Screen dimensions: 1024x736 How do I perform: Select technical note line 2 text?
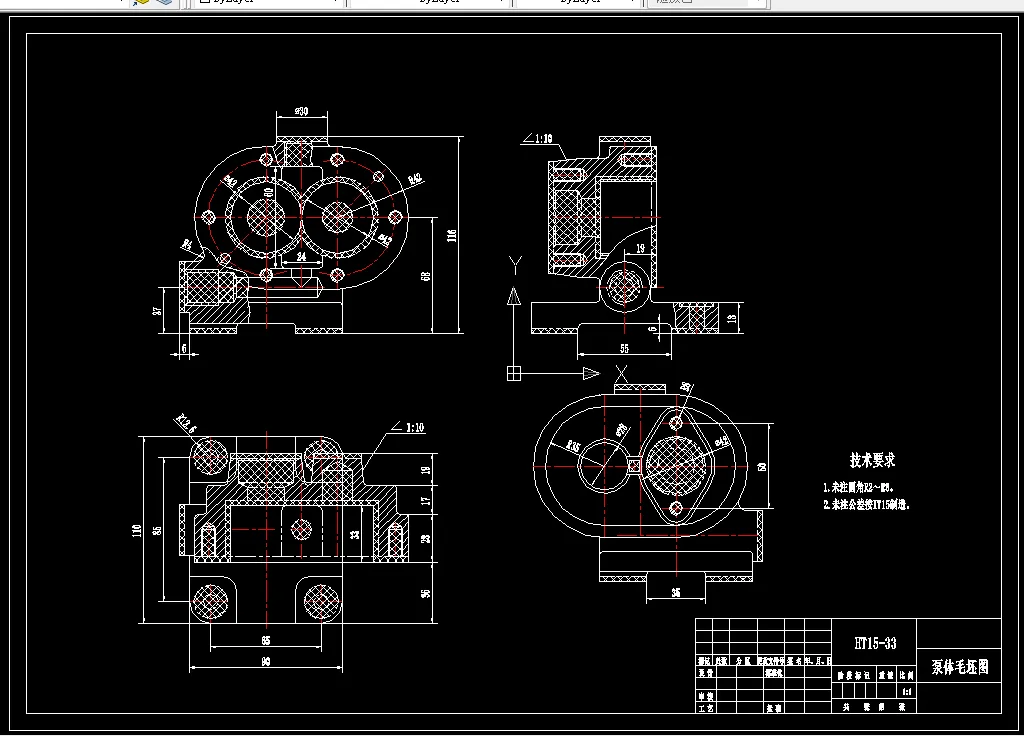click(x=867, y=504)
